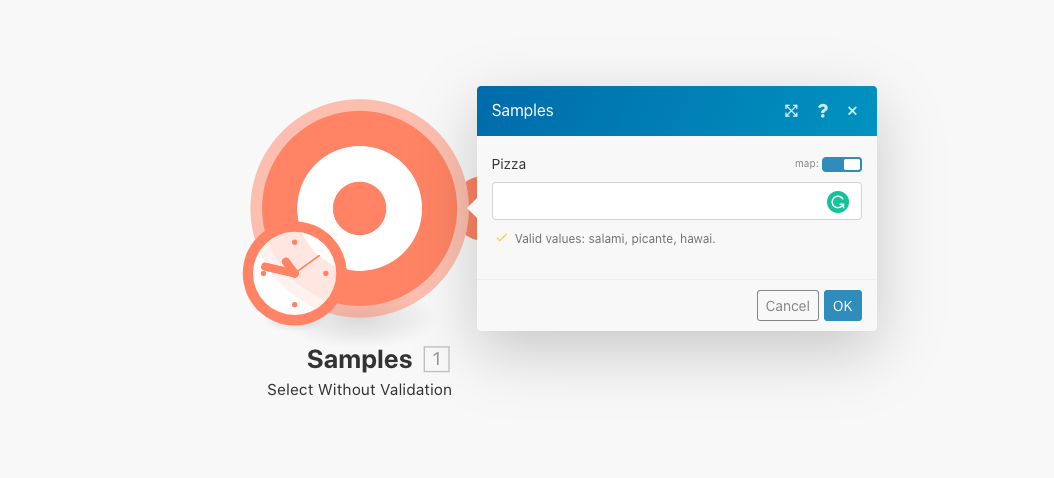
Task: Open help with the question mark icon
Action: click(x=822, y=111)
